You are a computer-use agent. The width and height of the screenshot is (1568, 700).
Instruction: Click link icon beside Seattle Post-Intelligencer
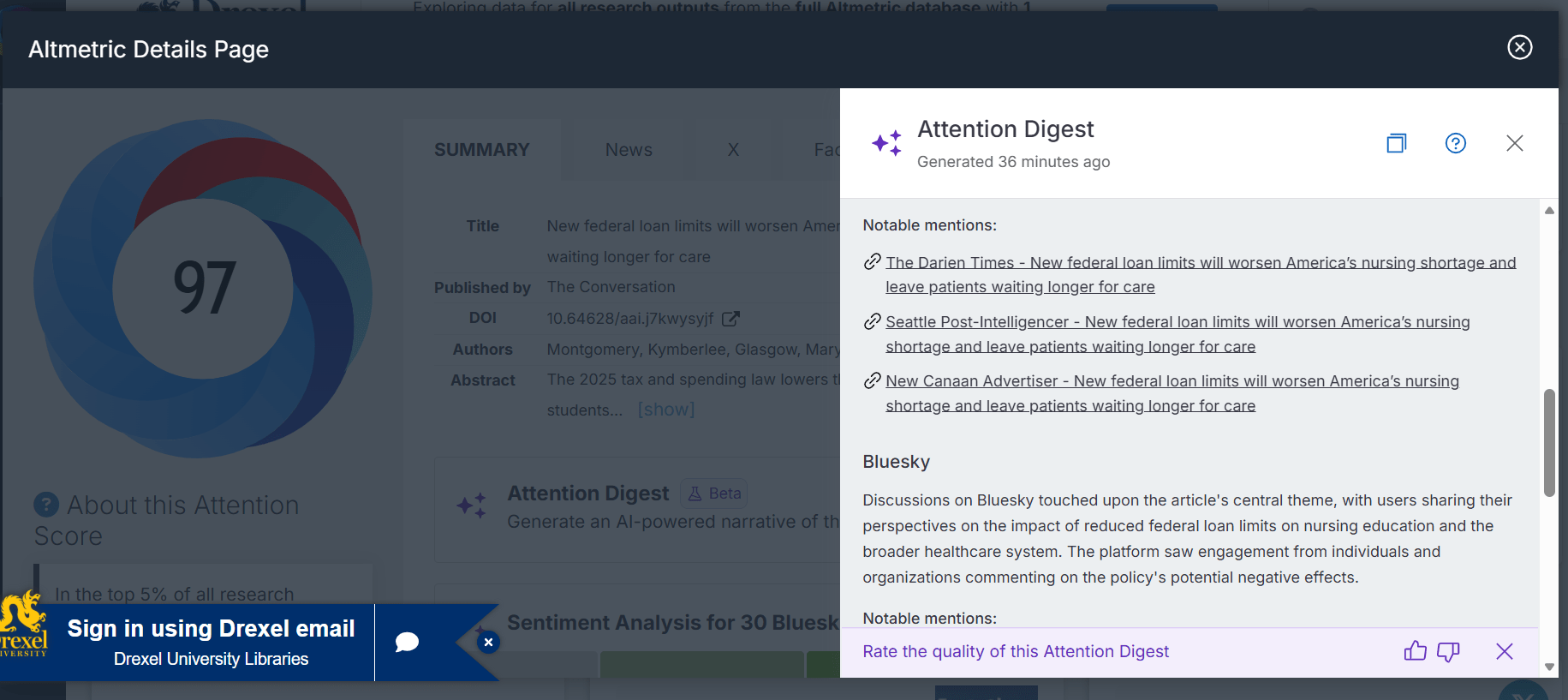(872, 321)
